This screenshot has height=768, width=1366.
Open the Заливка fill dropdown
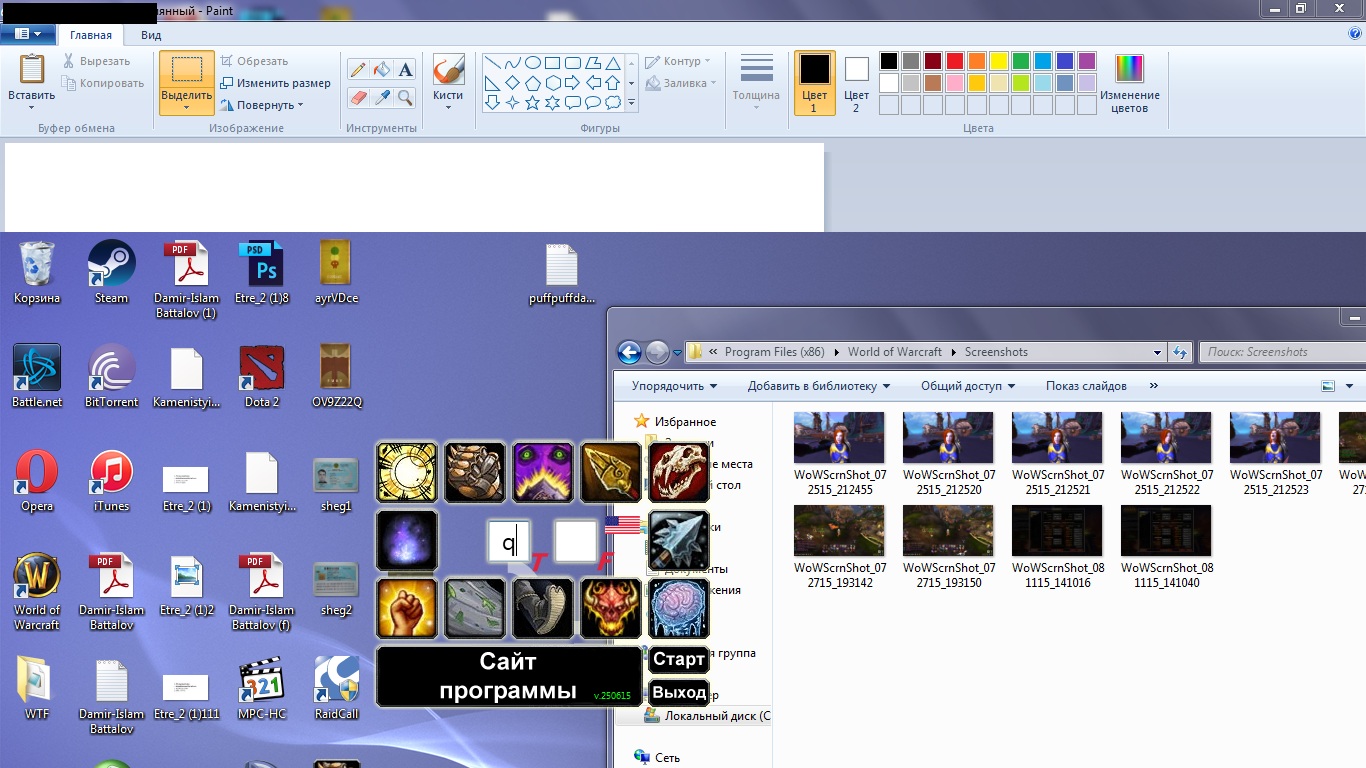(x=681, y=83)
